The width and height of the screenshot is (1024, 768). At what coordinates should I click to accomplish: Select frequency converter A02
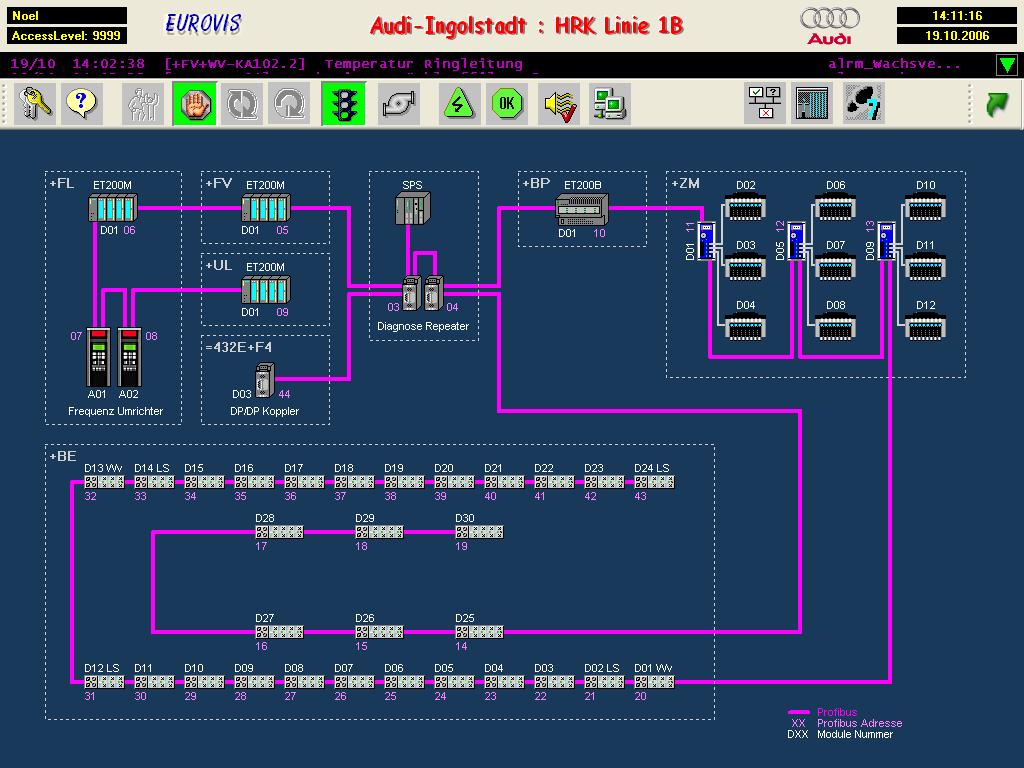point(129,357)
